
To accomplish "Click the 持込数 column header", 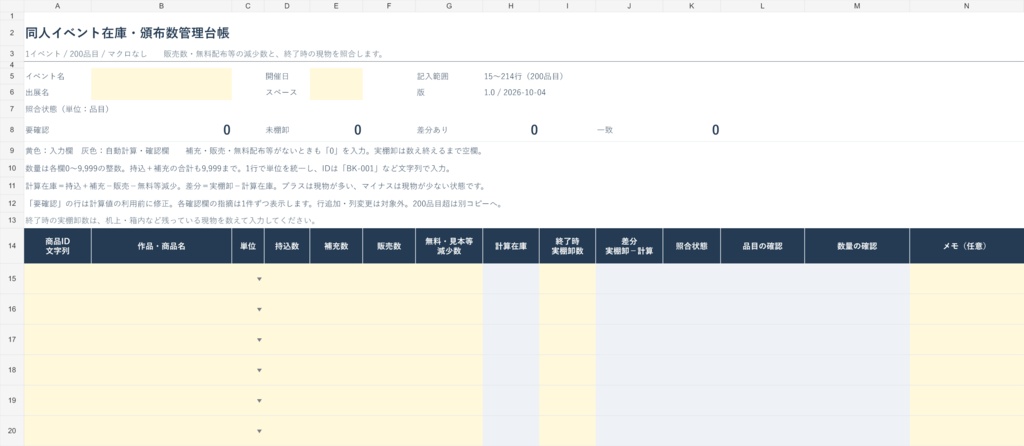I will 287,246.
